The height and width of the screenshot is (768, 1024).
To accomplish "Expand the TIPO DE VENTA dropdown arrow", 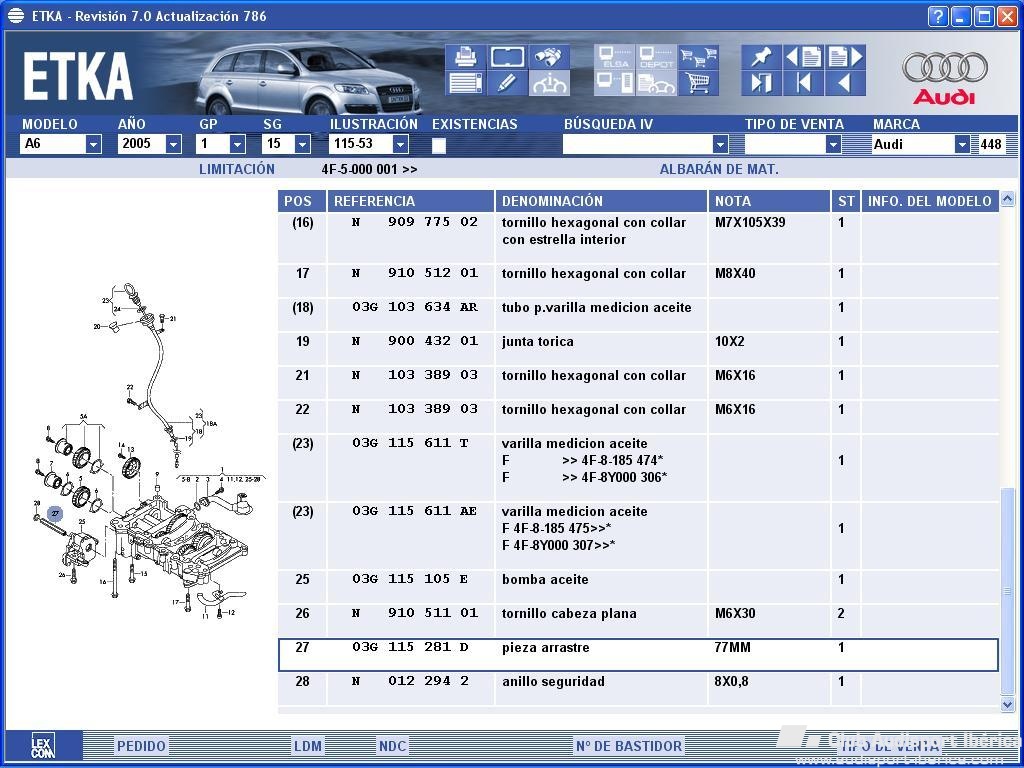I will (x=833, y=144).
